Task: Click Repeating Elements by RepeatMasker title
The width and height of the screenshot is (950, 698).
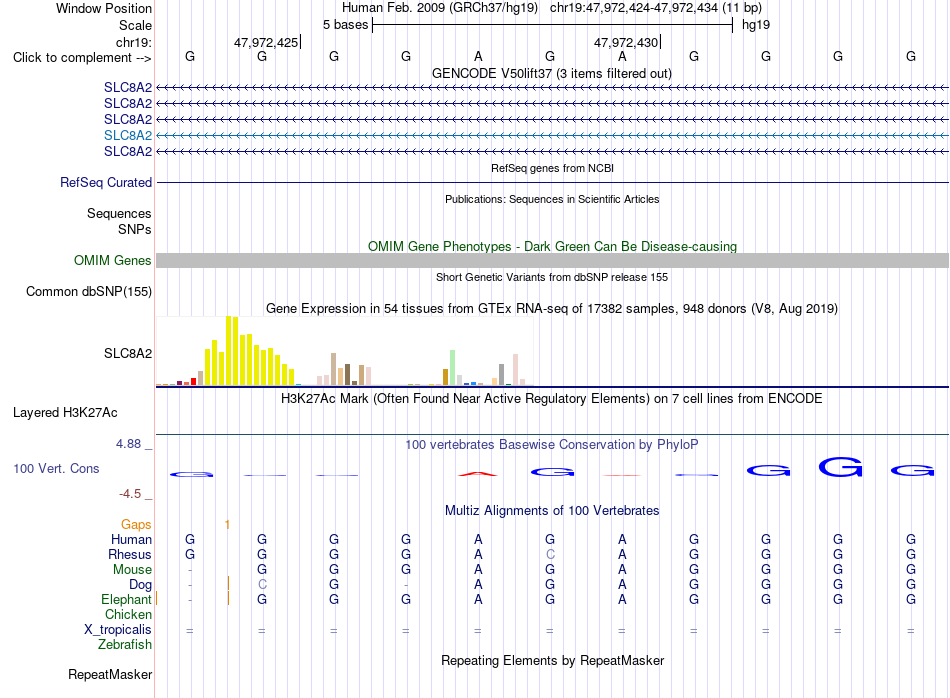Action: tap(552, 660)
